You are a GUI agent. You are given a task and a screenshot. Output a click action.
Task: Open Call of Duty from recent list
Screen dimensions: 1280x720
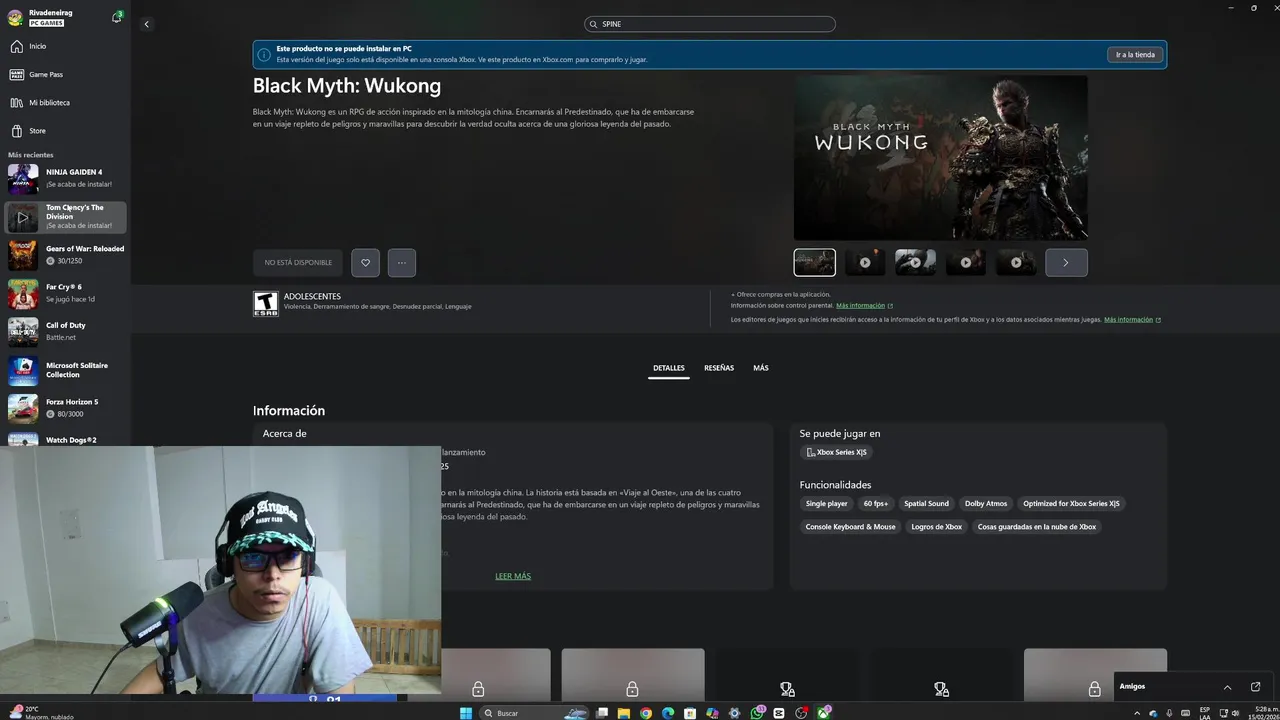point(65,331)
